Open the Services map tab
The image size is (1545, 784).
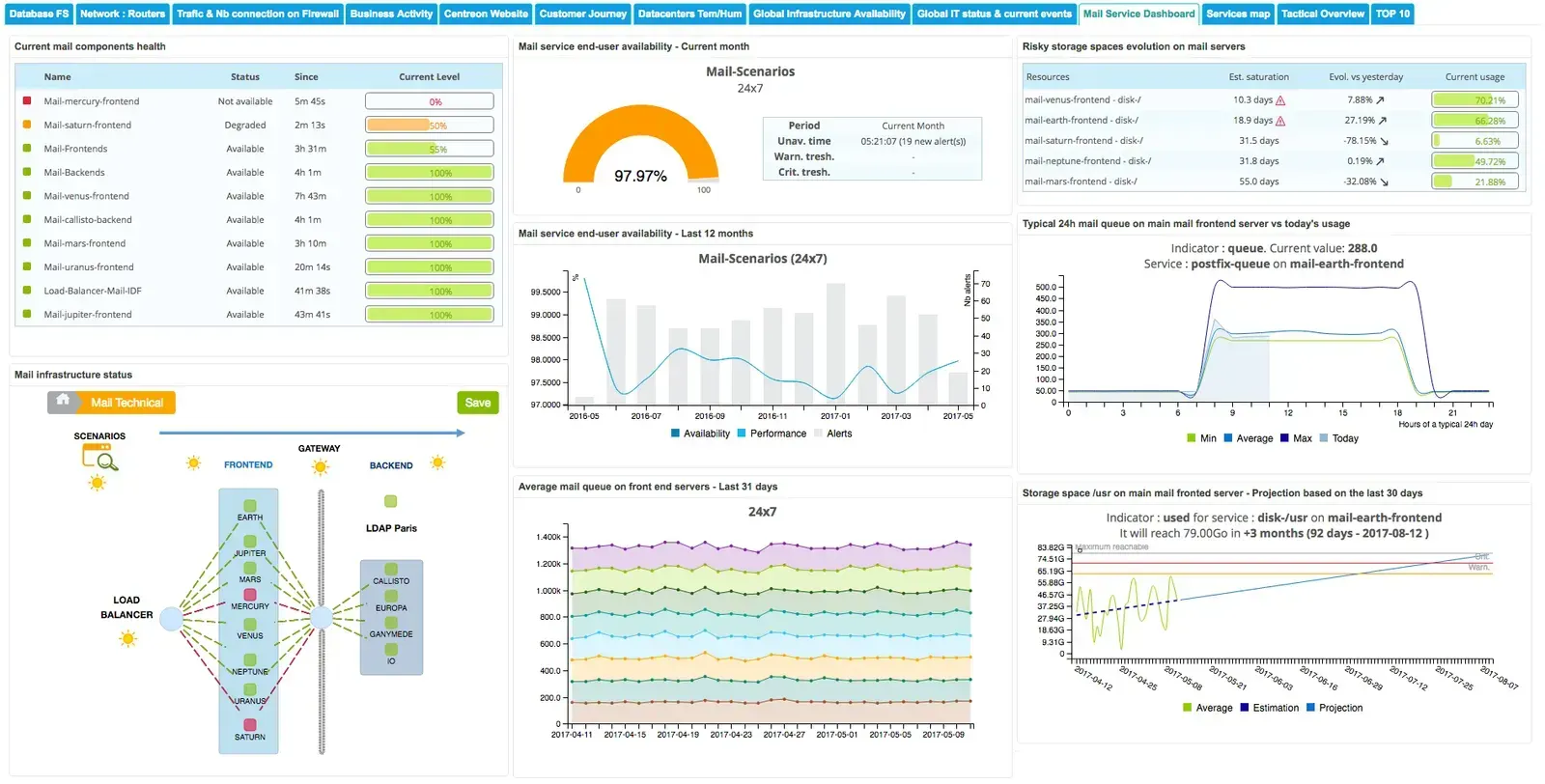[1238, 14]
